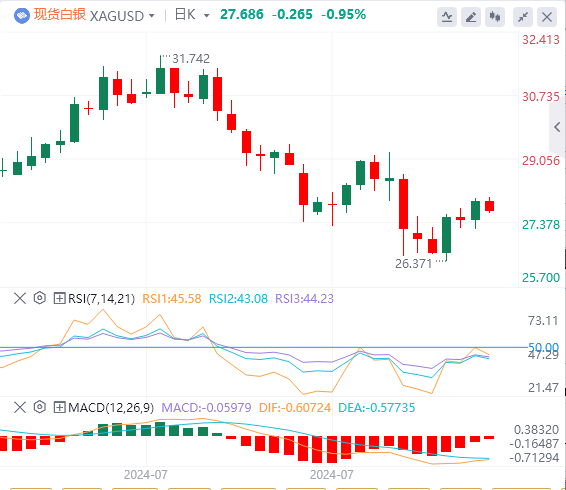Click the MACD -0.71294 axis label
This screenshot has height=490, width=566.
(534, 458)
